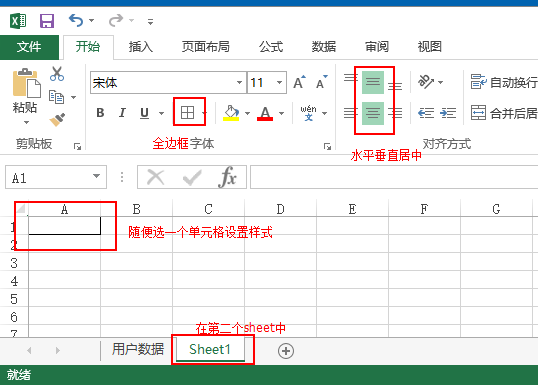Save the workbook with the floppy disk icon
538x385 pixels.
click(47, 21)
